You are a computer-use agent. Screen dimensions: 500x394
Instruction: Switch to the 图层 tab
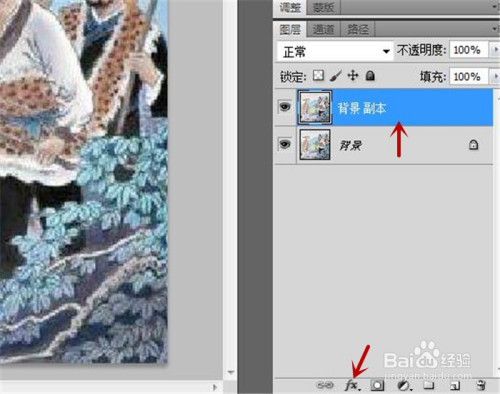click(x=290, y=29)
